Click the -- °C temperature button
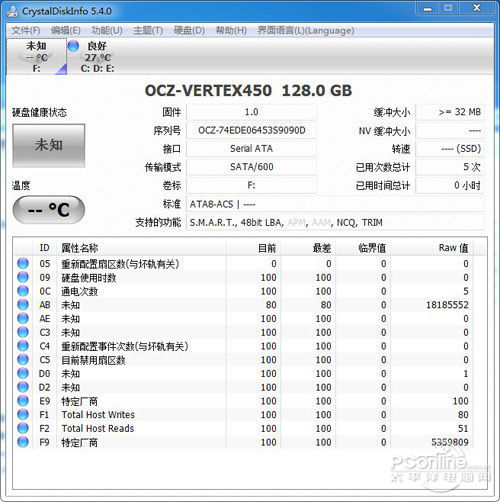This screenshot has height=502, width=500. [49, 209]
